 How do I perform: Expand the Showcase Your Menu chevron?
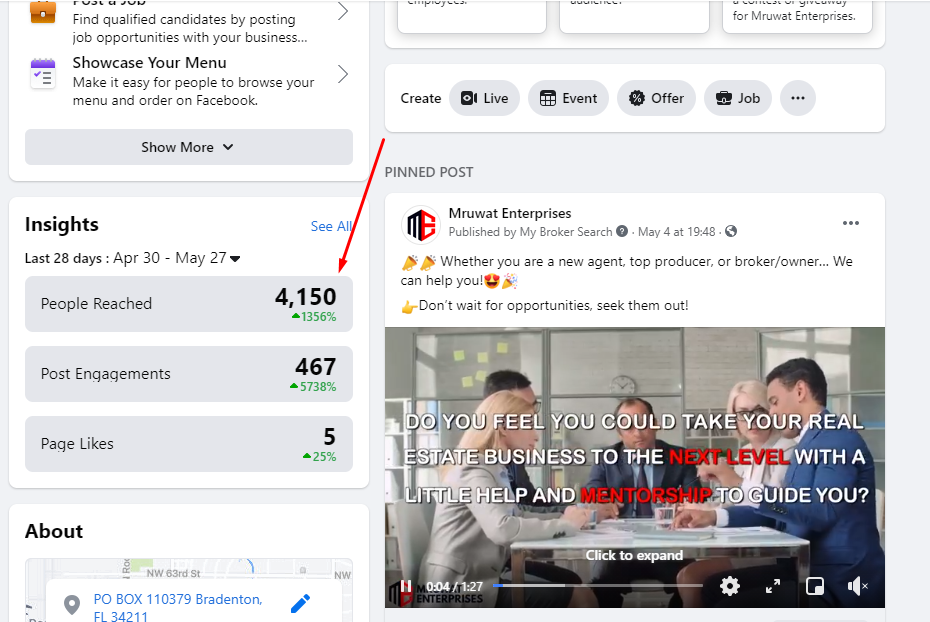coord(342,74)
